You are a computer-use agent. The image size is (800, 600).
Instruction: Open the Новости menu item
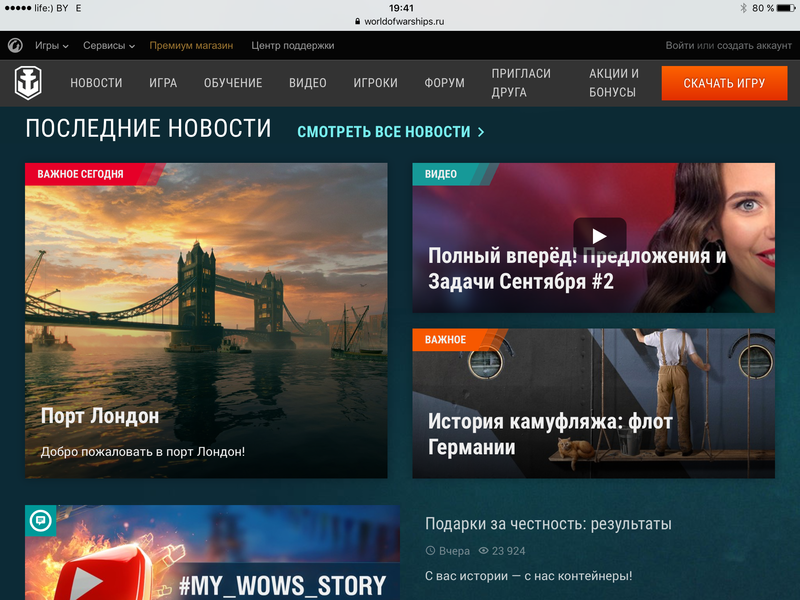pyautogui.click(x=96, y=83)
